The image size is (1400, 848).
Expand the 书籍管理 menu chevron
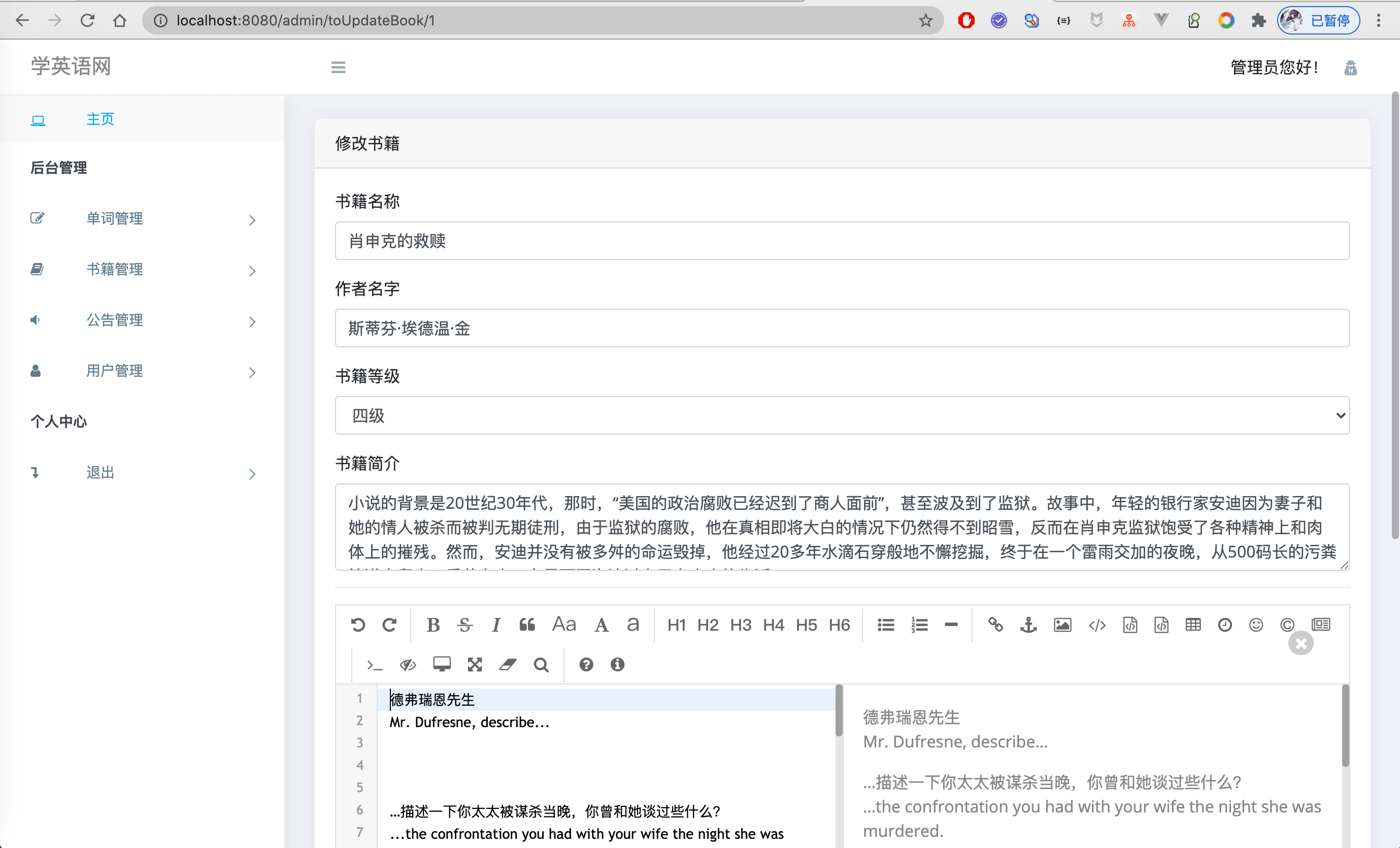coord(252,271)
